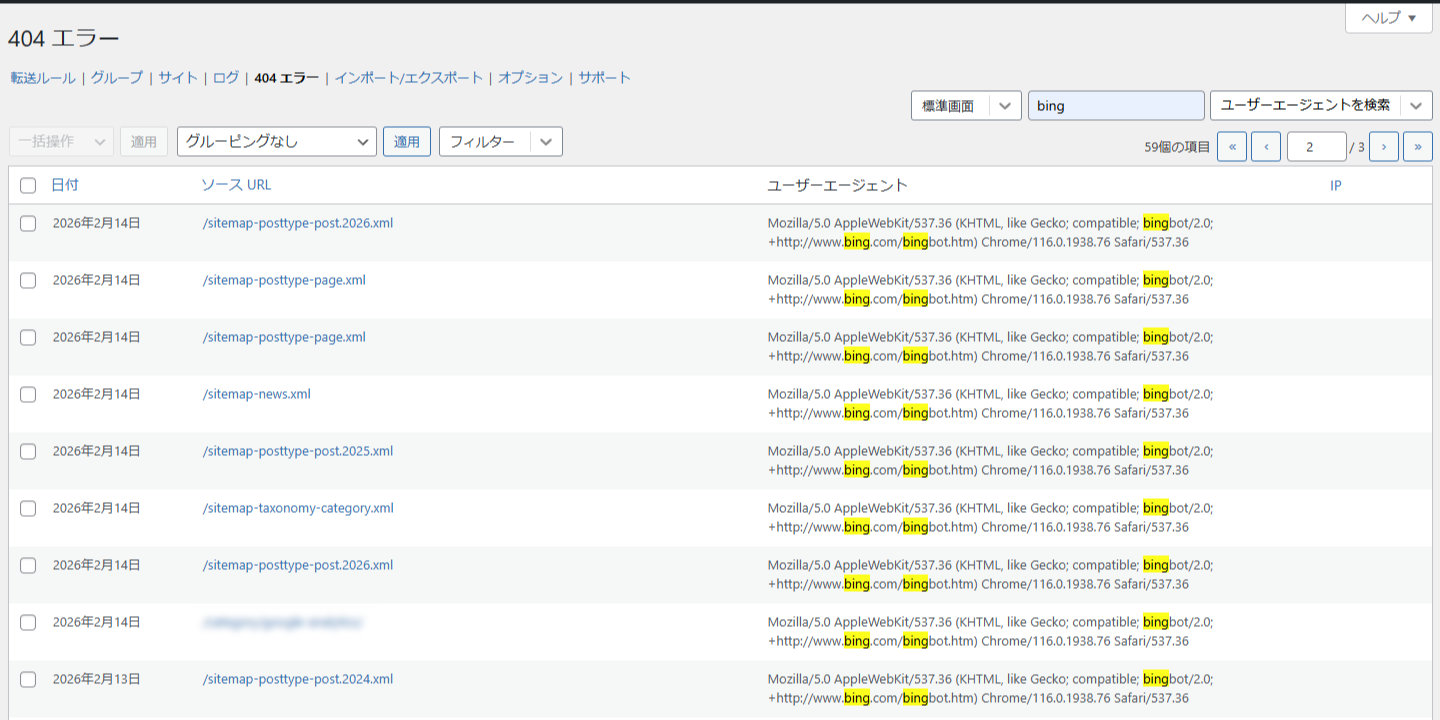Go to first page of results
1440x720 pixels.
point(1231,147)
